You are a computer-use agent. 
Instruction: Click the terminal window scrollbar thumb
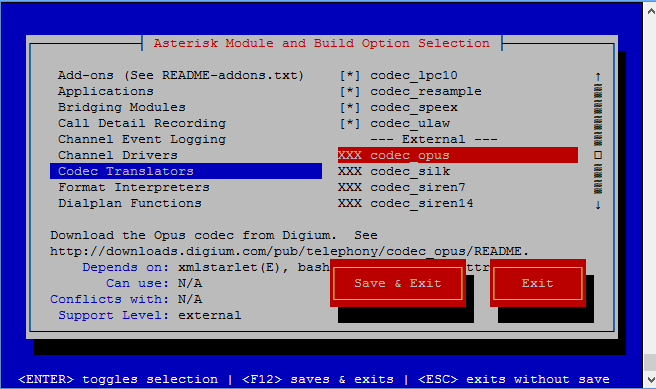651,362
